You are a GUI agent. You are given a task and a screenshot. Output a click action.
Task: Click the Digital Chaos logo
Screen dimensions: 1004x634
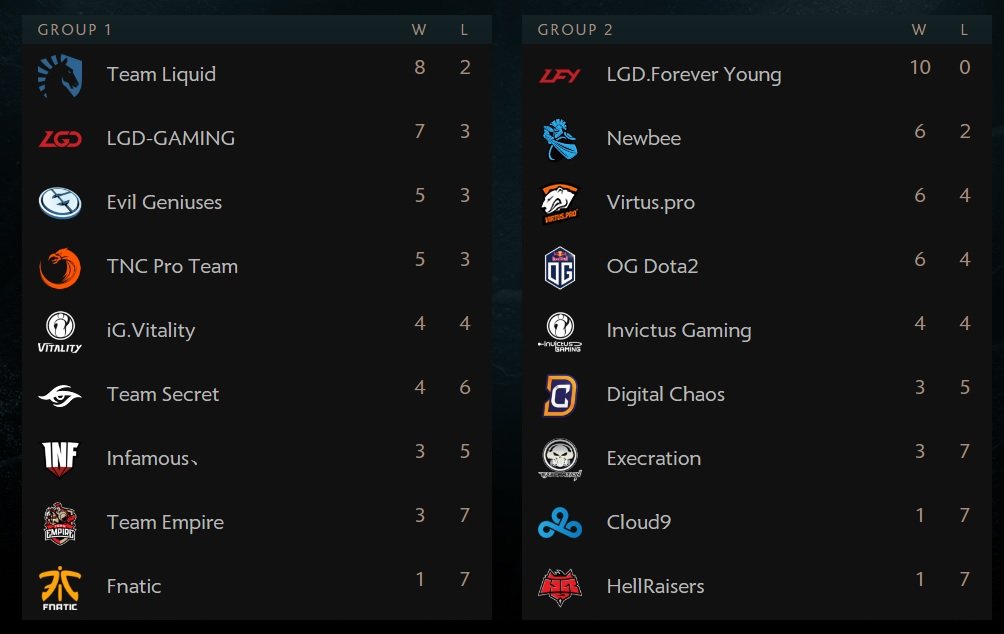[x=560, y=395]
